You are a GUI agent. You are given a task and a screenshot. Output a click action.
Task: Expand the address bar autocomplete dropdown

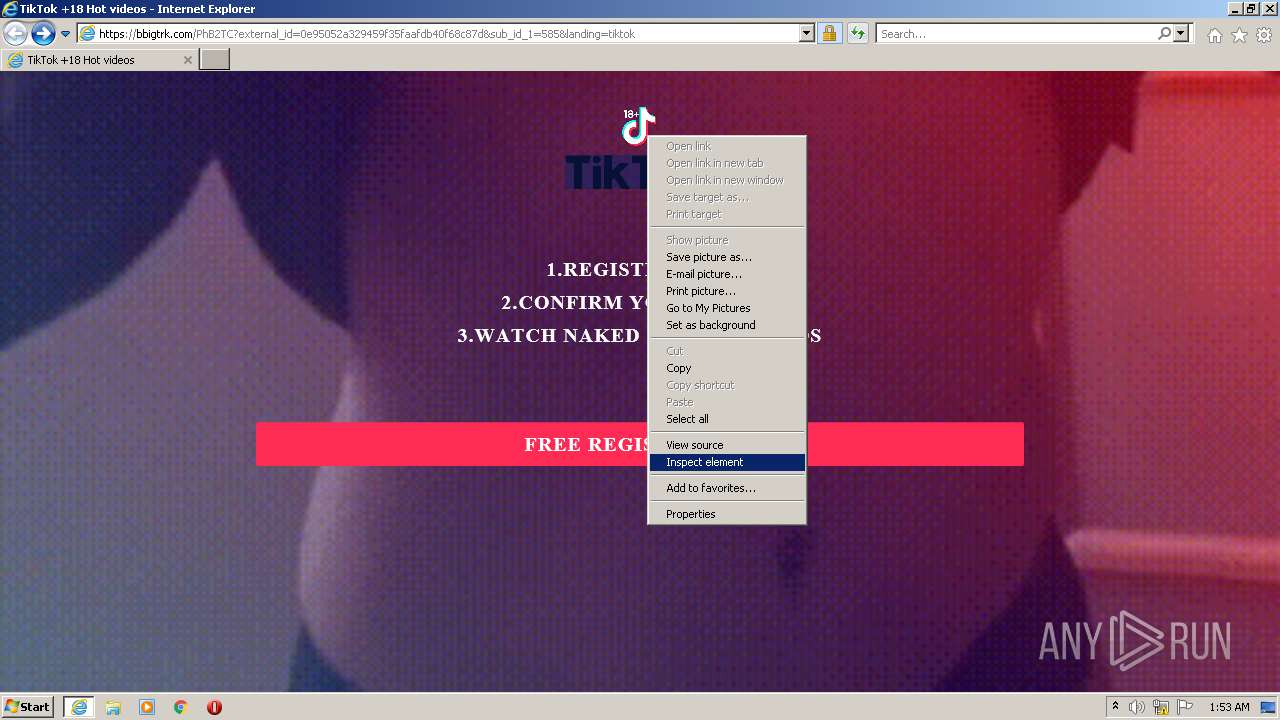pyautogui.click(x=807, y=34)
